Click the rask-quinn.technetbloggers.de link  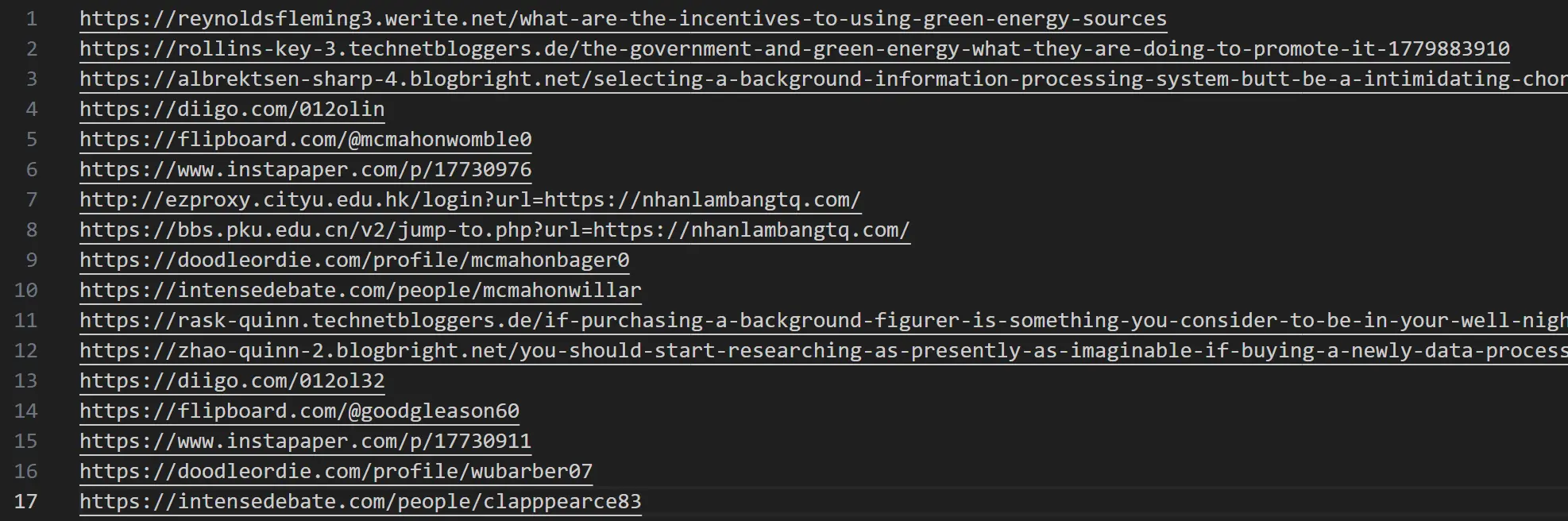pos(824,321)
